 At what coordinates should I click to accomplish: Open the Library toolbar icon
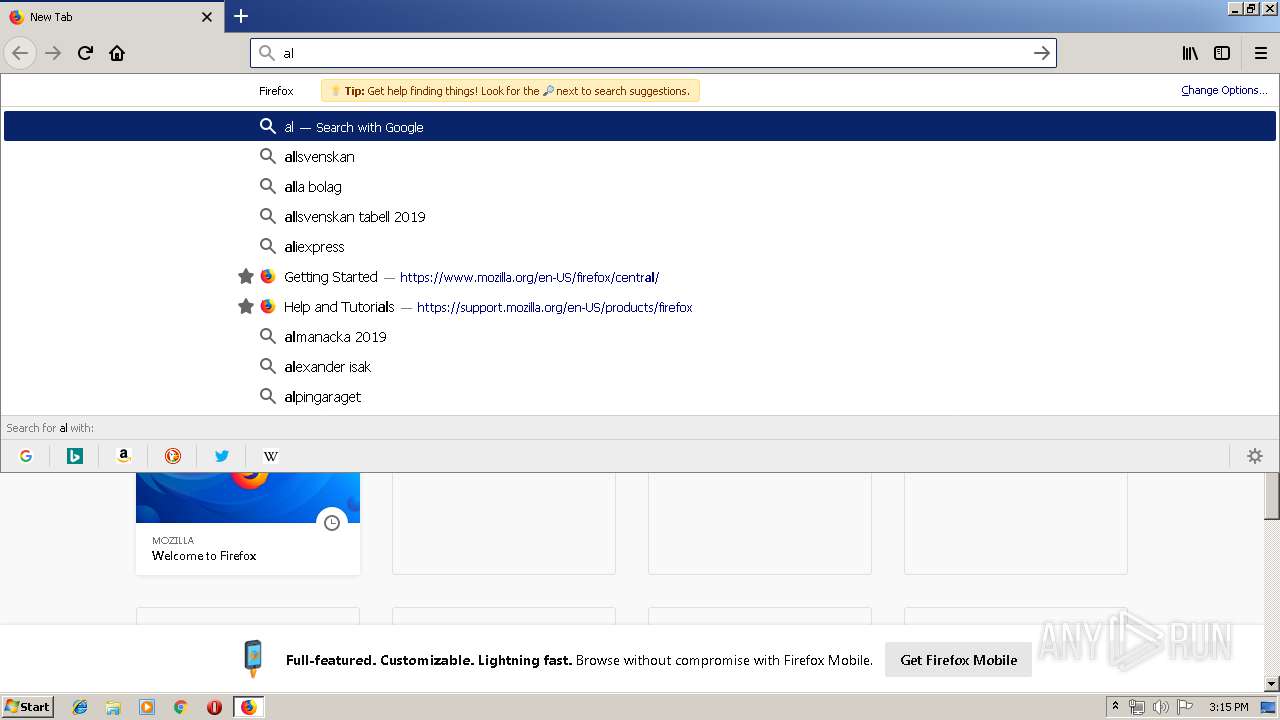pos(1190,53)
